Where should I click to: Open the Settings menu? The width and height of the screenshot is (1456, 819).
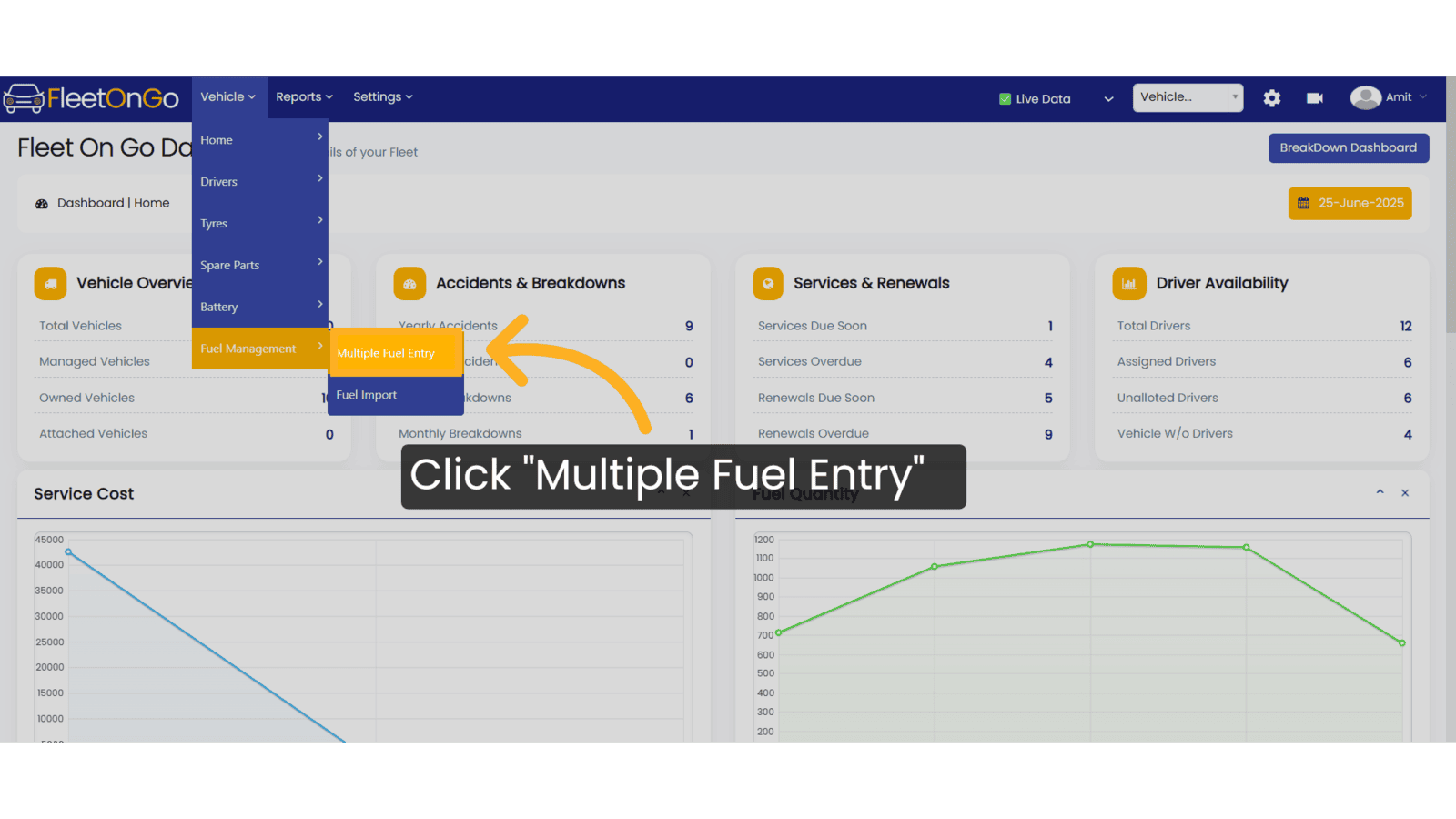[383, 97]
